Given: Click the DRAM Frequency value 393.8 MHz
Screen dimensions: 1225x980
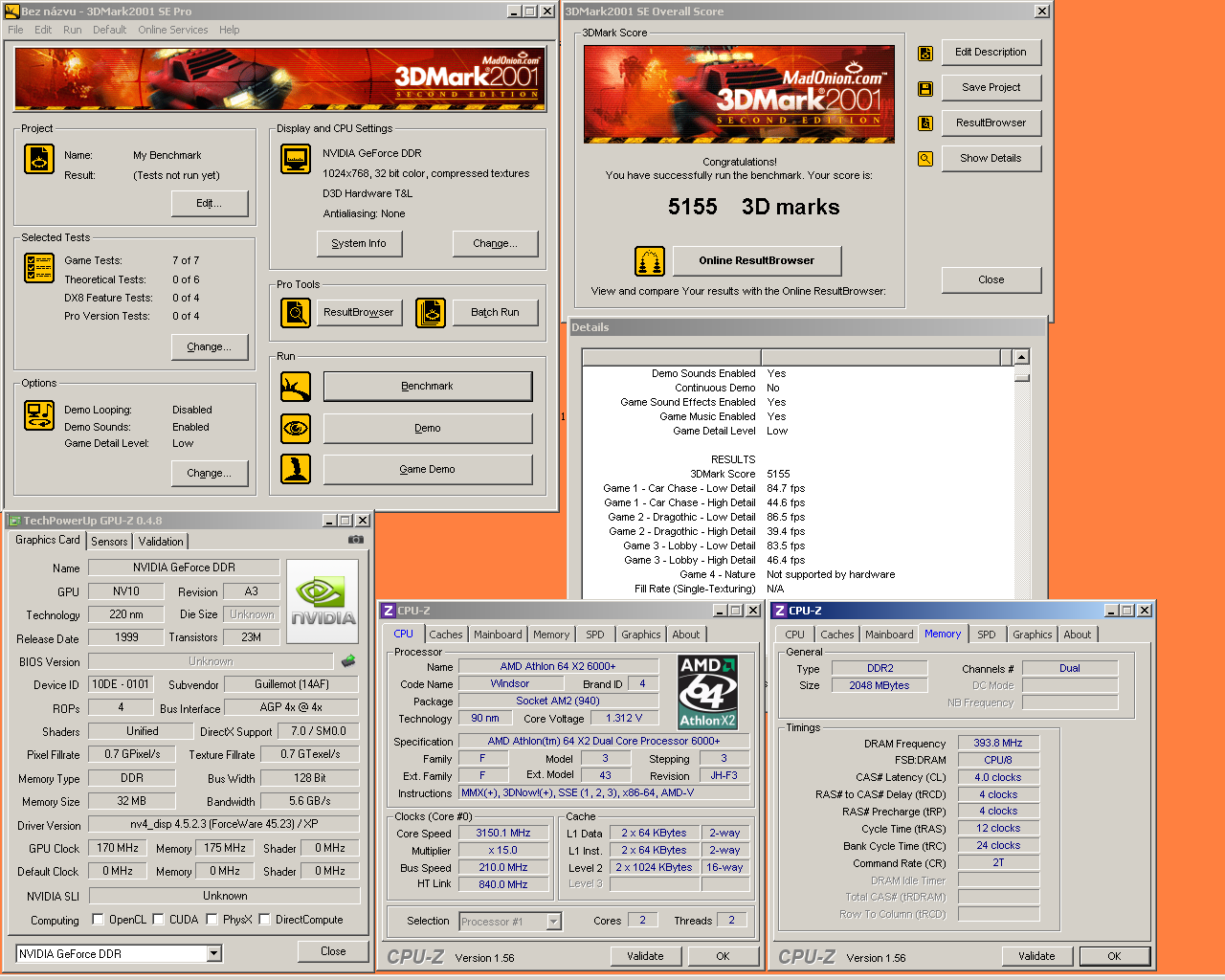Looking at the screenshot, I should [x=998, y=744].
